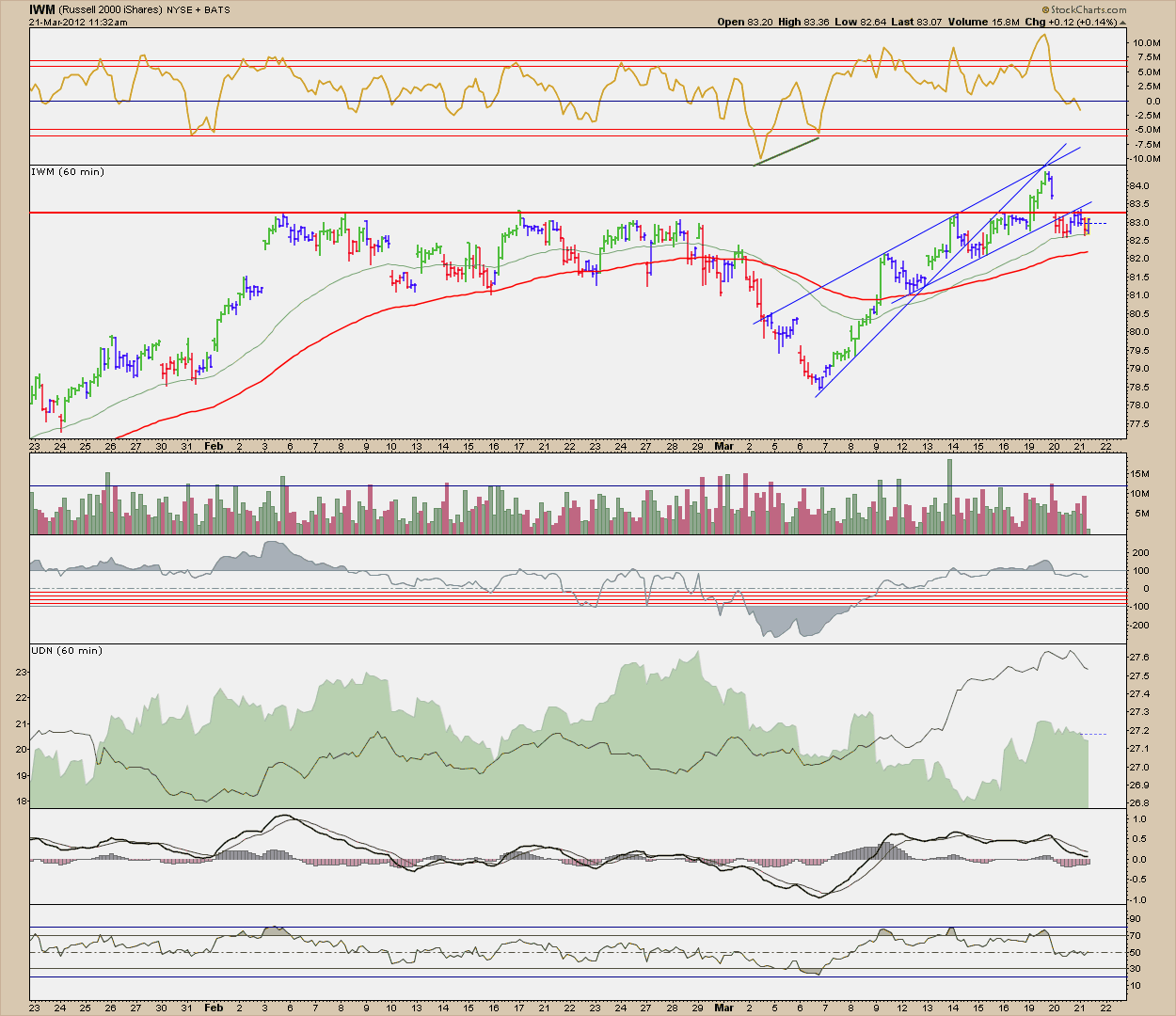
Task: Click the 'High 83.36' value
Action: click(x=803, y=22)
